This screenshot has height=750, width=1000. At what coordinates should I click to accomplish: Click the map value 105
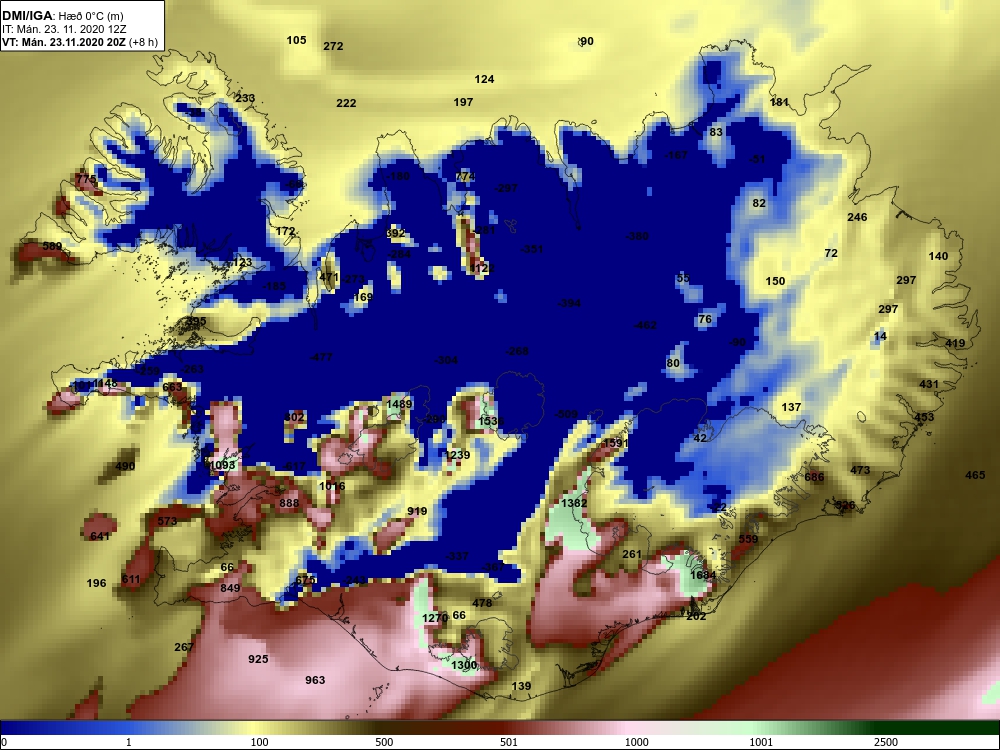[296, 40]
